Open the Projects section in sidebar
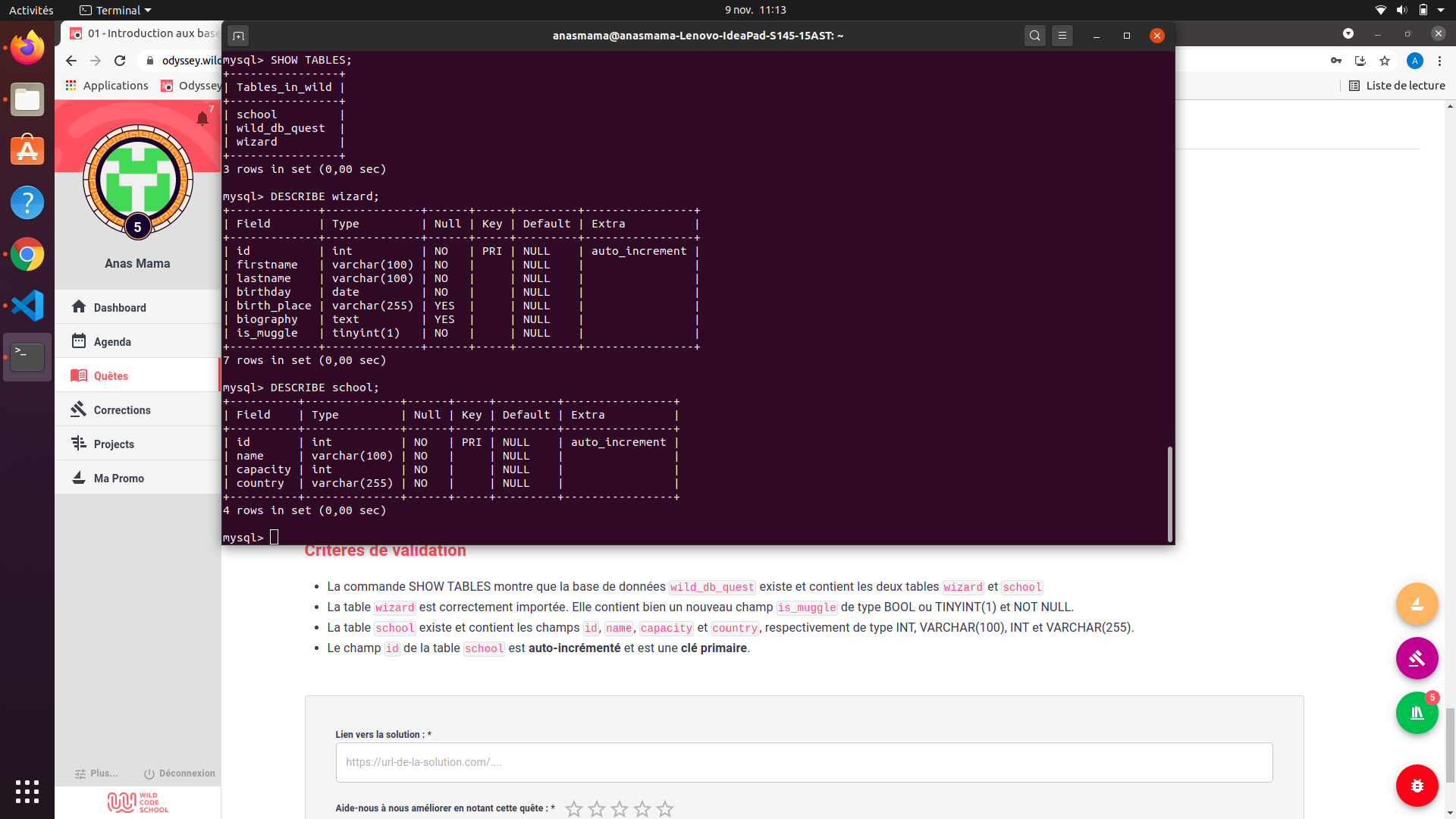Viewport: 1456px width, 819px height. (x=113, y=443)
